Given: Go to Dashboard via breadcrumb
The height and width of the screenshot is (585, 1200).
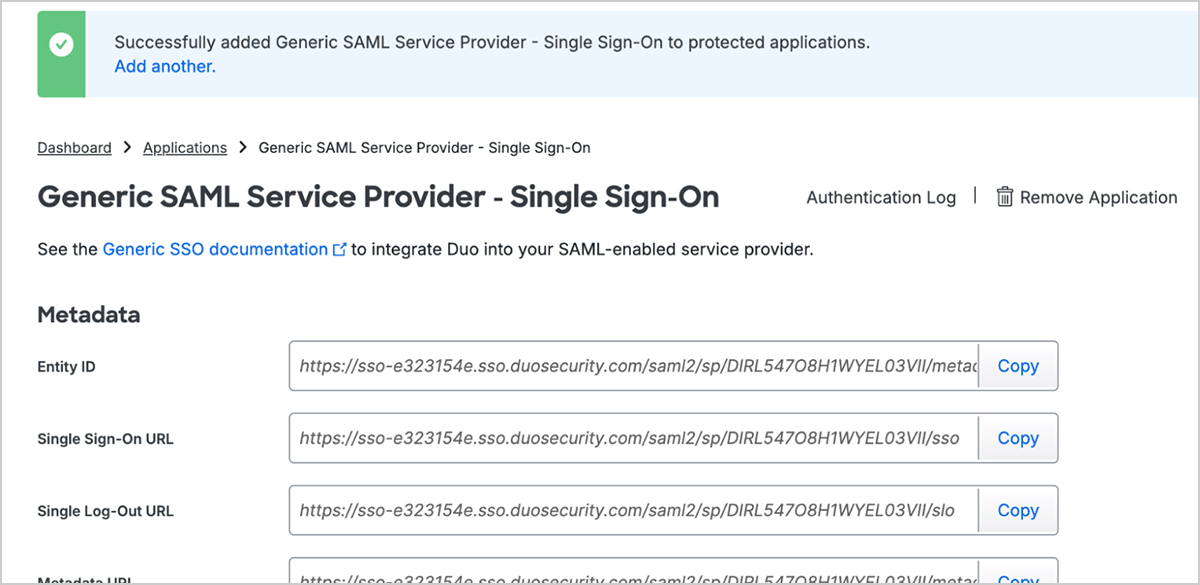Looking at the screenshot, I should [74, 148].
